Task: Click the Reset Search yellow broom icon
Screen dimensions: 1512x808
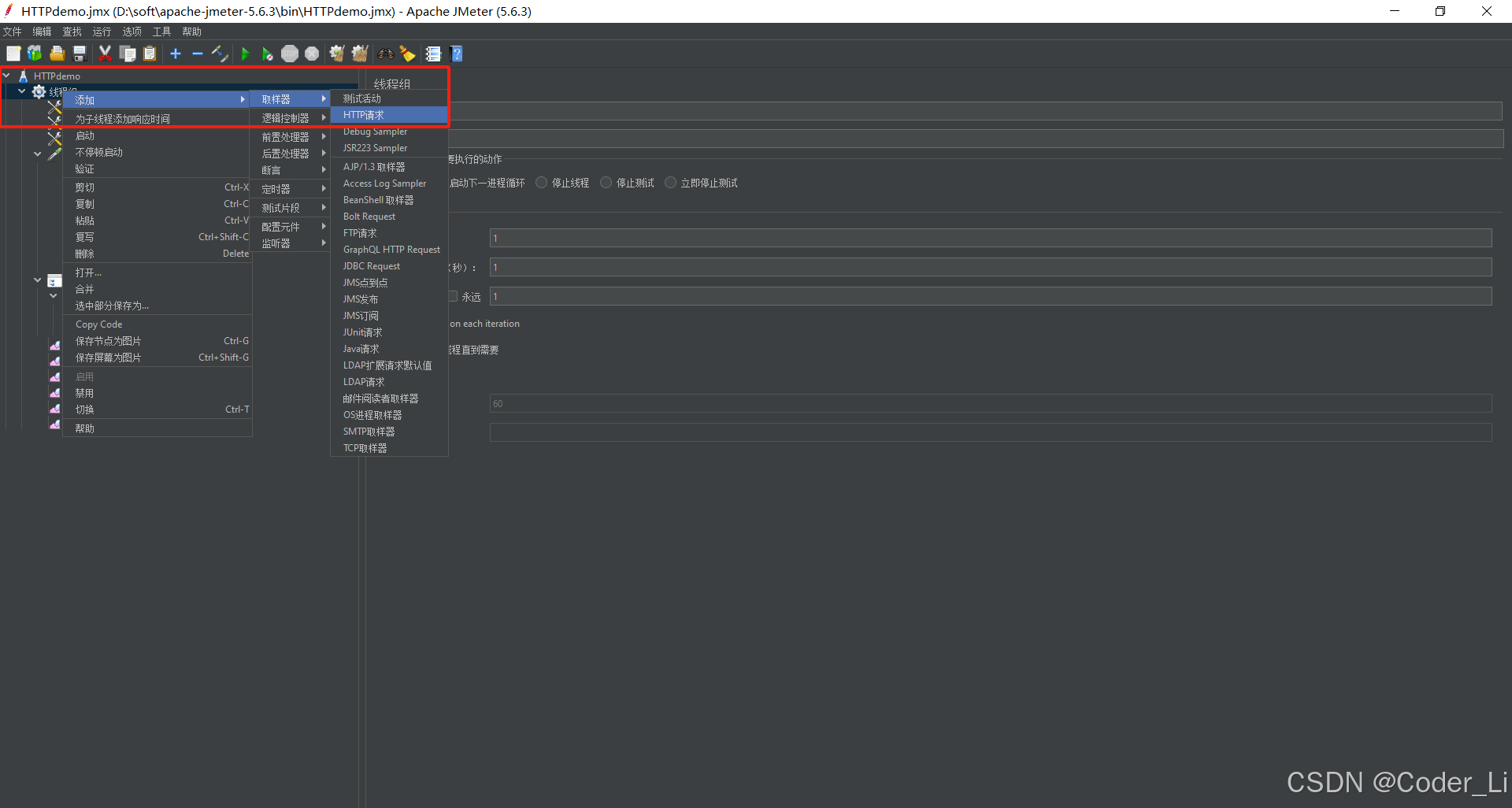Action: (x=408, y=54)
